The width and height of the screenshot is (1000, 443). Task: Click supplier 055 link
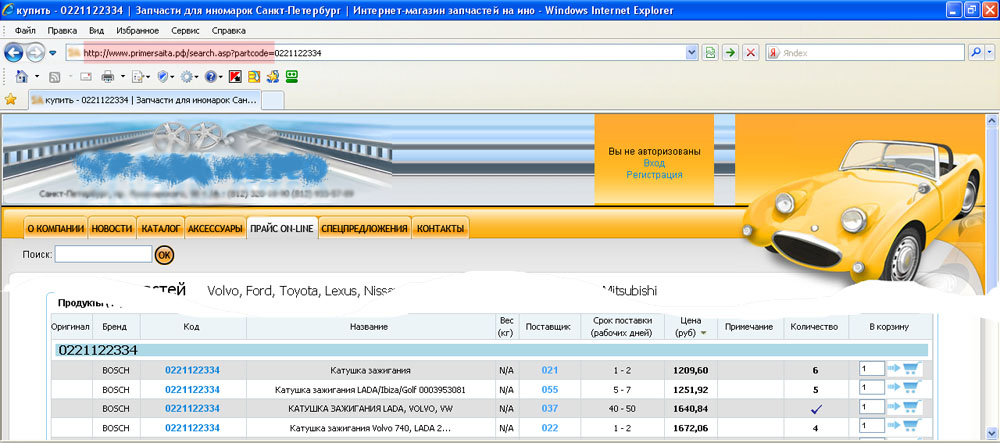click(x=550, y=389)
